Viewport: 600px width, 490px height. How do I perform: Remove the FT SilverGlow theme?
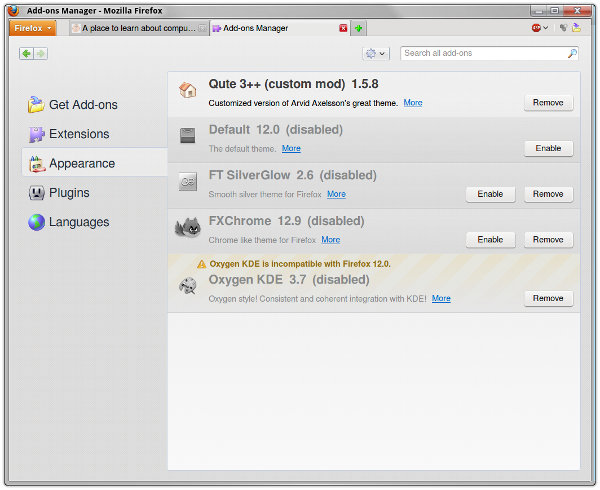(548, 194)
